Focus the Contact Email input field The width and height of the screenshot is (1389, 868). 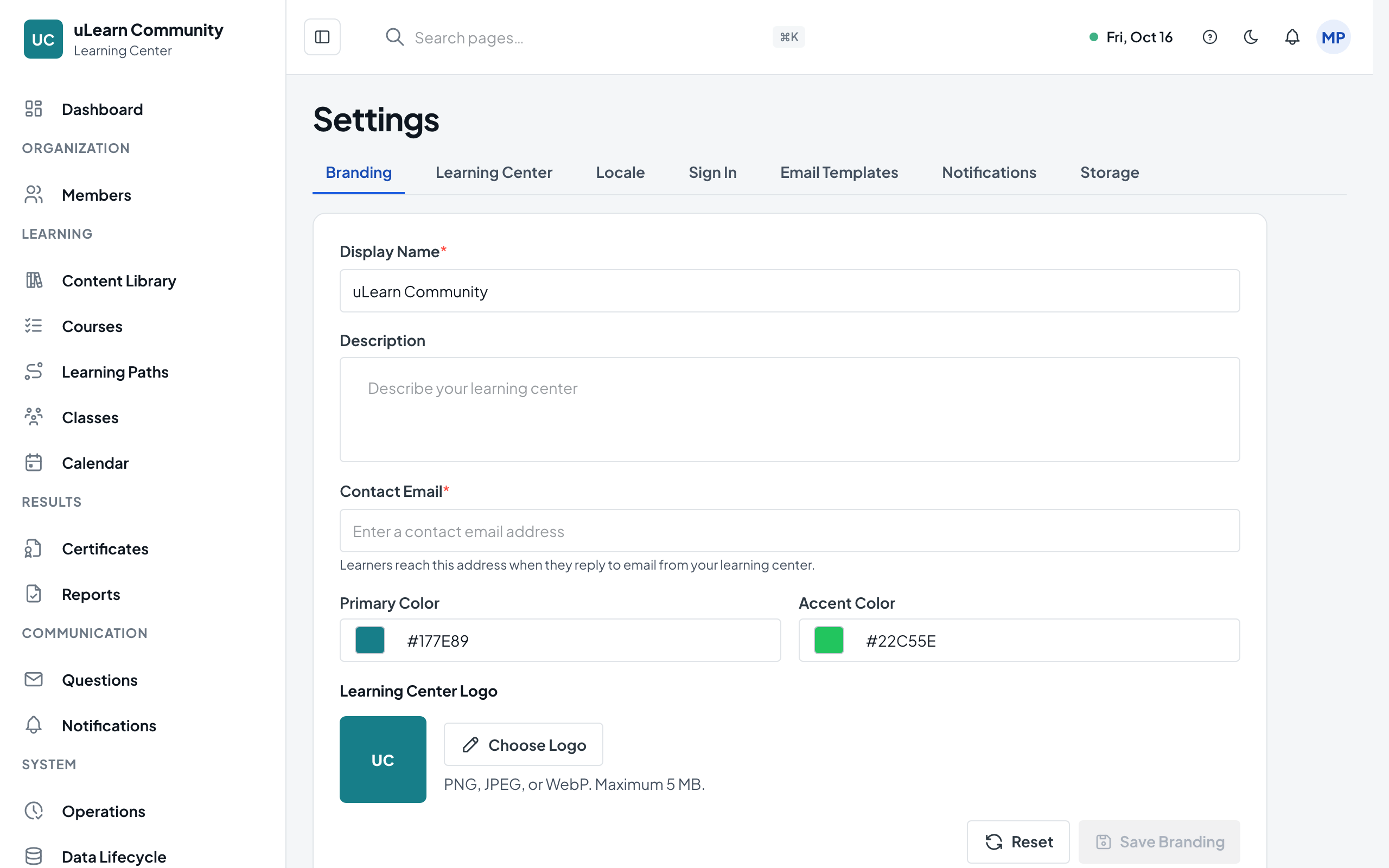pyautogui.click(x=790, y=531)
